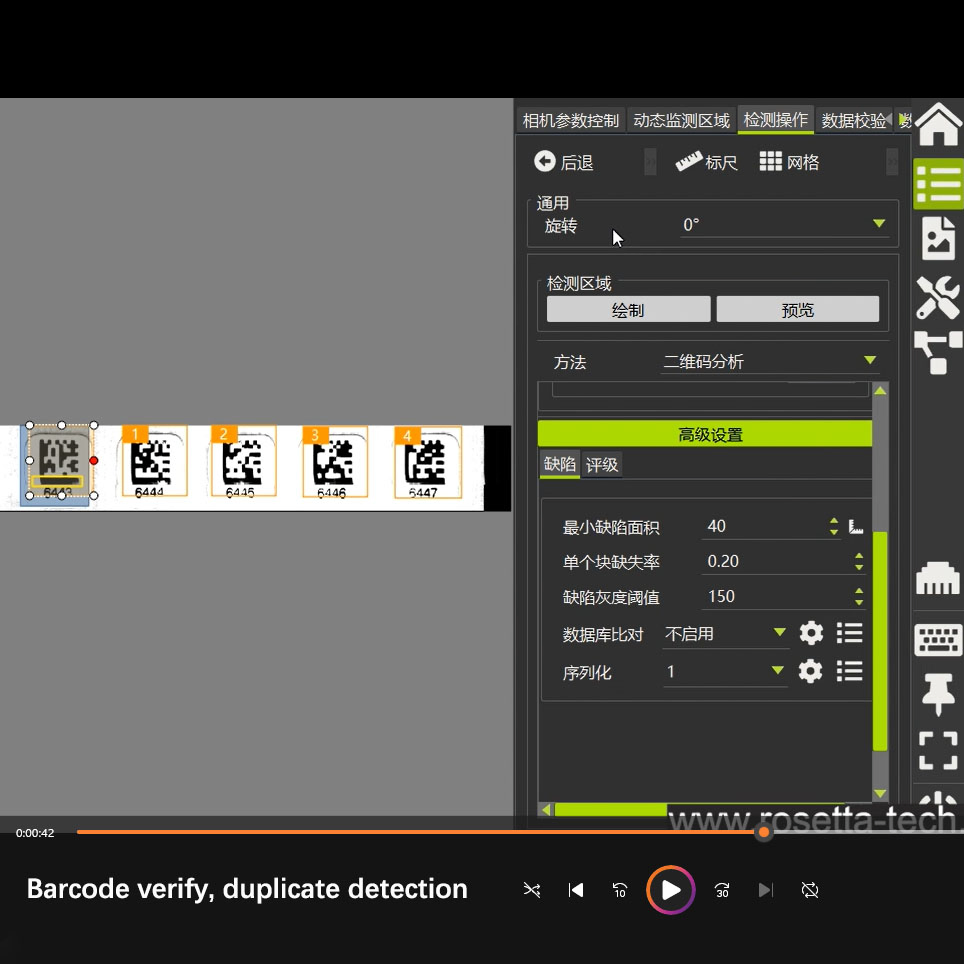Open the network port sidebar icon
Screen dimensions: 964x964
click(x=937, y=578)
